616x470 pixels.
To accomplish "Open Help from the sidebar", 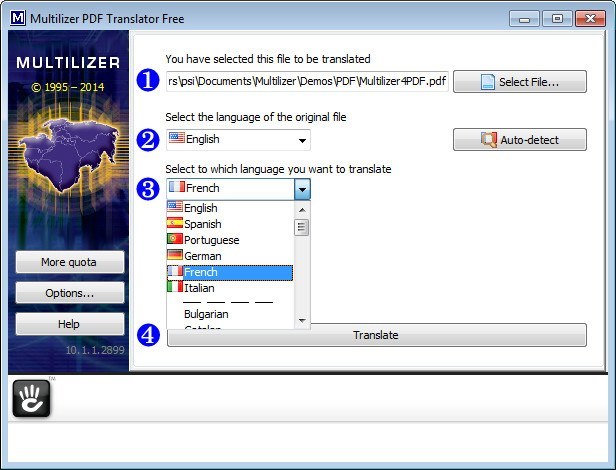I will pyautogui.click(x=70, y=324).
